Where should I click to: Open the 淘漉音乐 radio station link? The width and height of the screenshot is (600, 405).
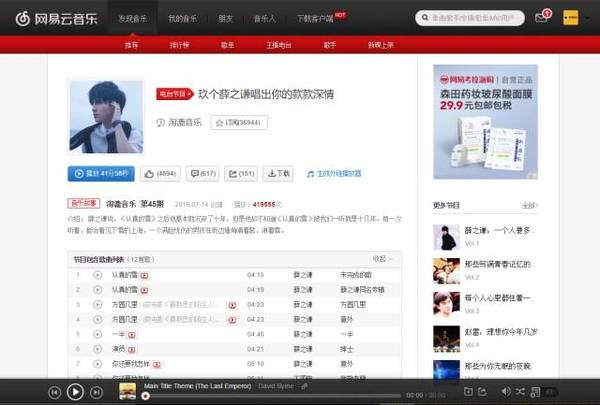point(184,122)
